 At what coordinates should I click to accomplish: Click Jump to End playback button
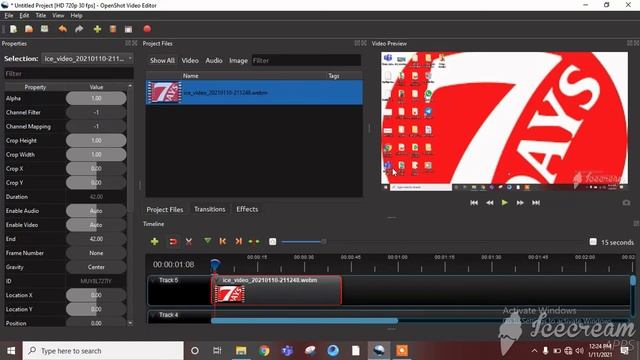tap(536, 202)
